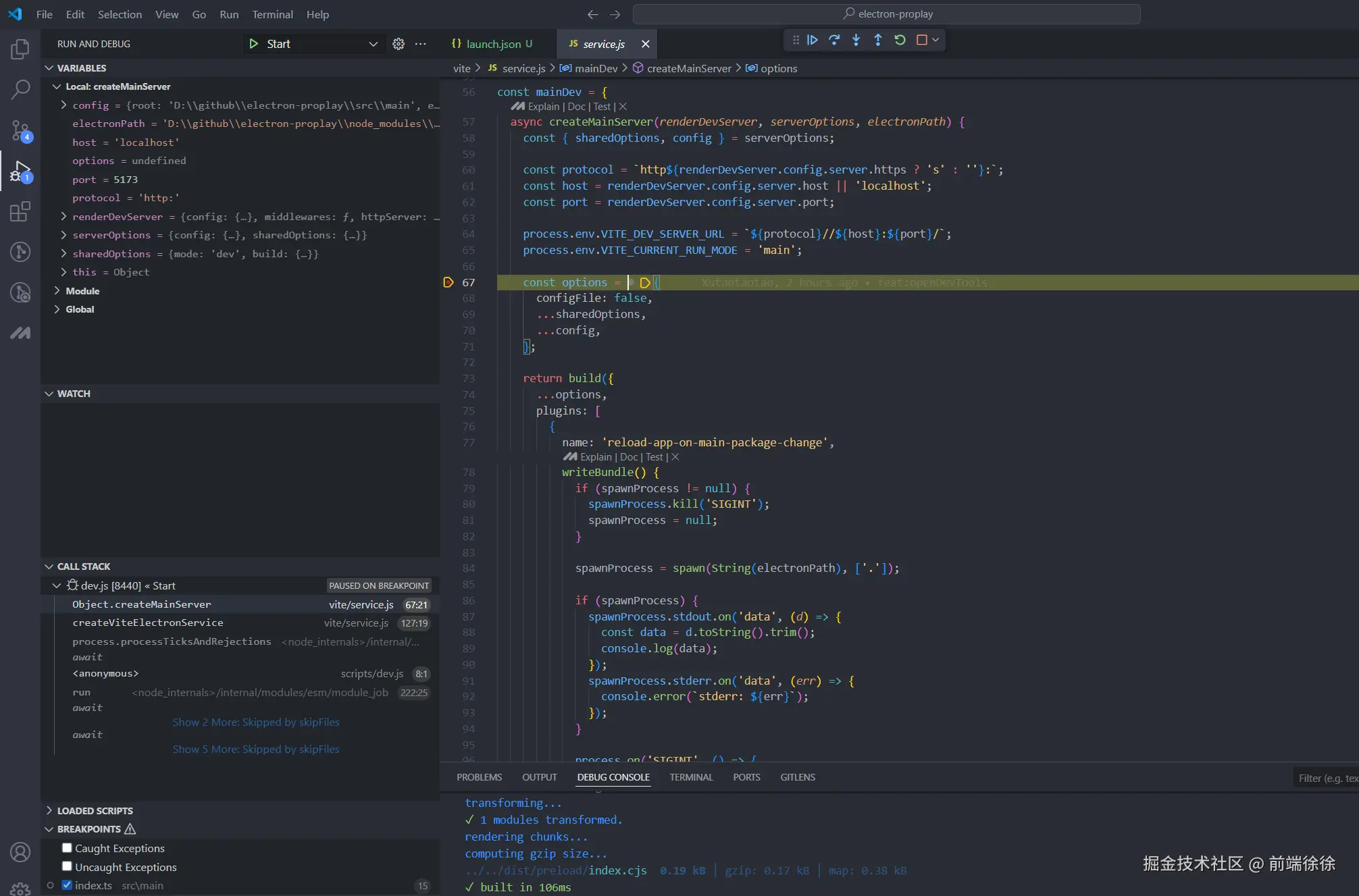Click the Step Into debug arrow
The width and height of the screenshot is (1359, 896).
pyautogui.click(x=856, y=40)
